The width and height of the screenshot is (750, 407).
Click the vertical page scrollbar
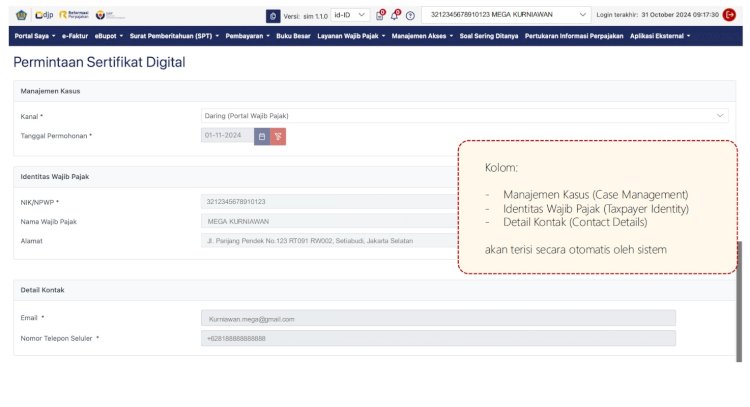pyautogui.click(x=740, y=300)
